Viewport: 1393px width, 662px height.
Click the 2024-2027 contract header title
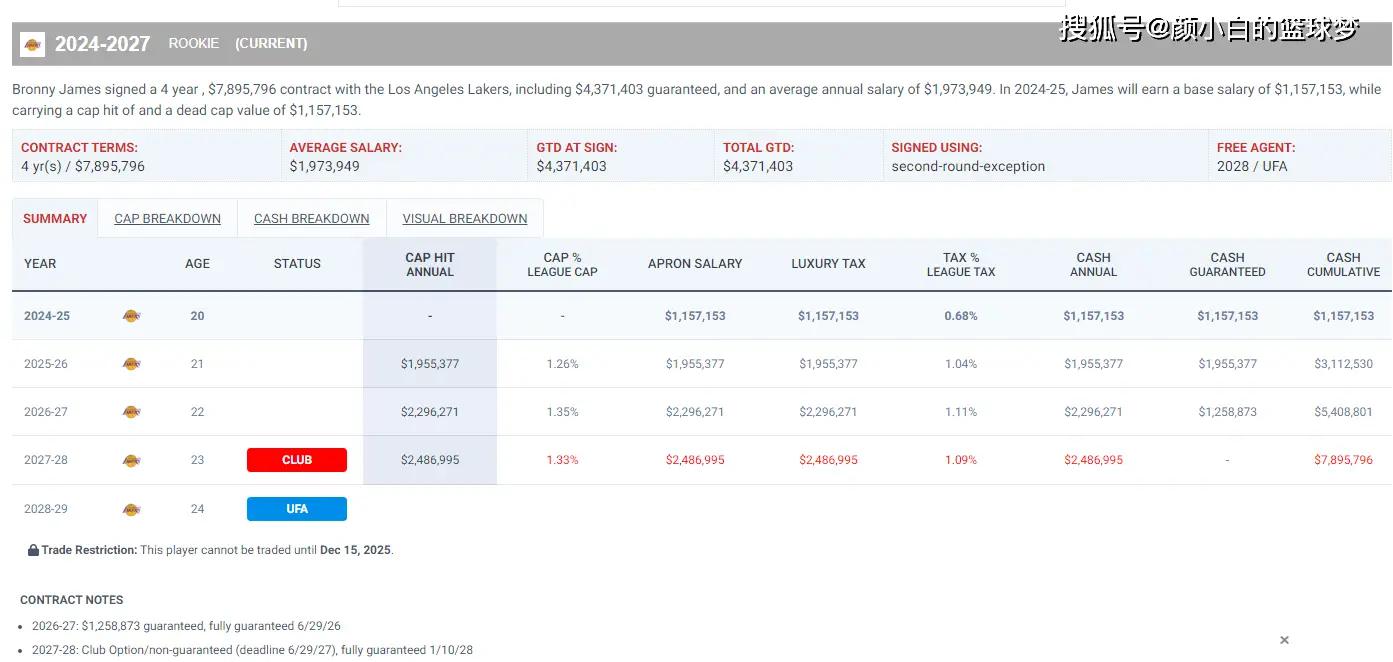(x=102, y=44)
